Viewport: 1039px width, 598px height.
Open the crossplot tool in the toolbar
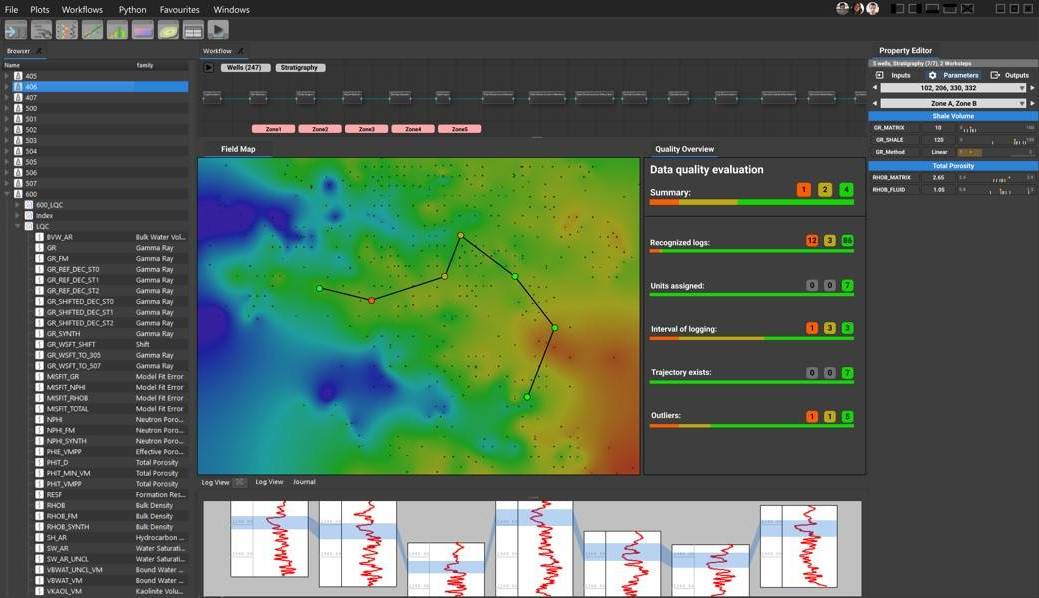click(92, 31)
